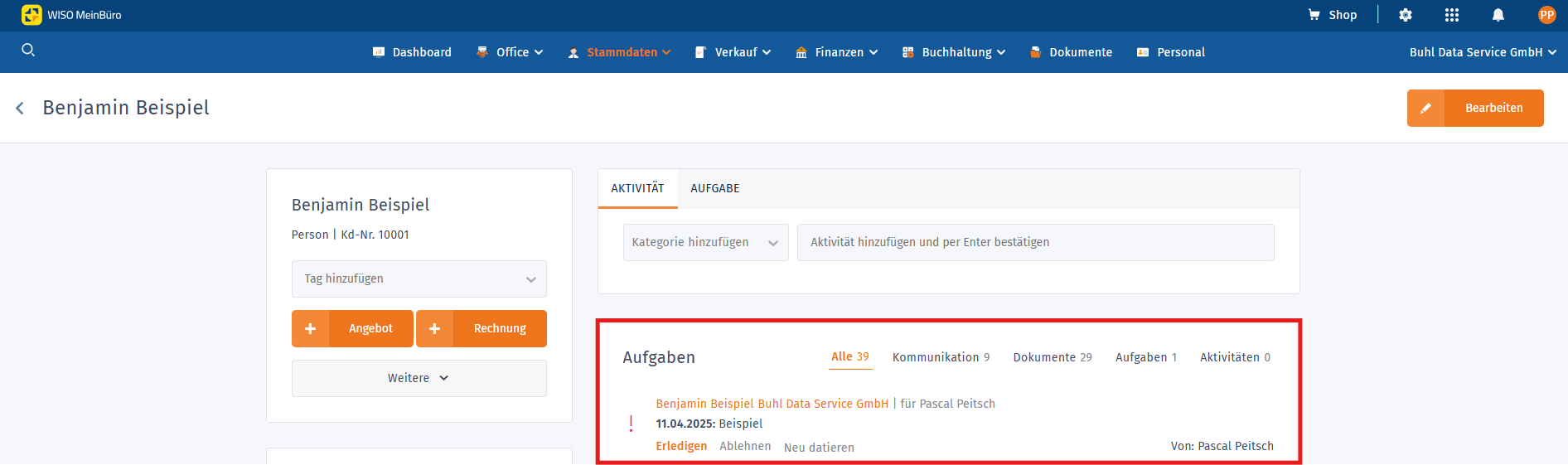
Task: Click the '11.04.2025: Beispiel' task text
Action: [709, 424]
